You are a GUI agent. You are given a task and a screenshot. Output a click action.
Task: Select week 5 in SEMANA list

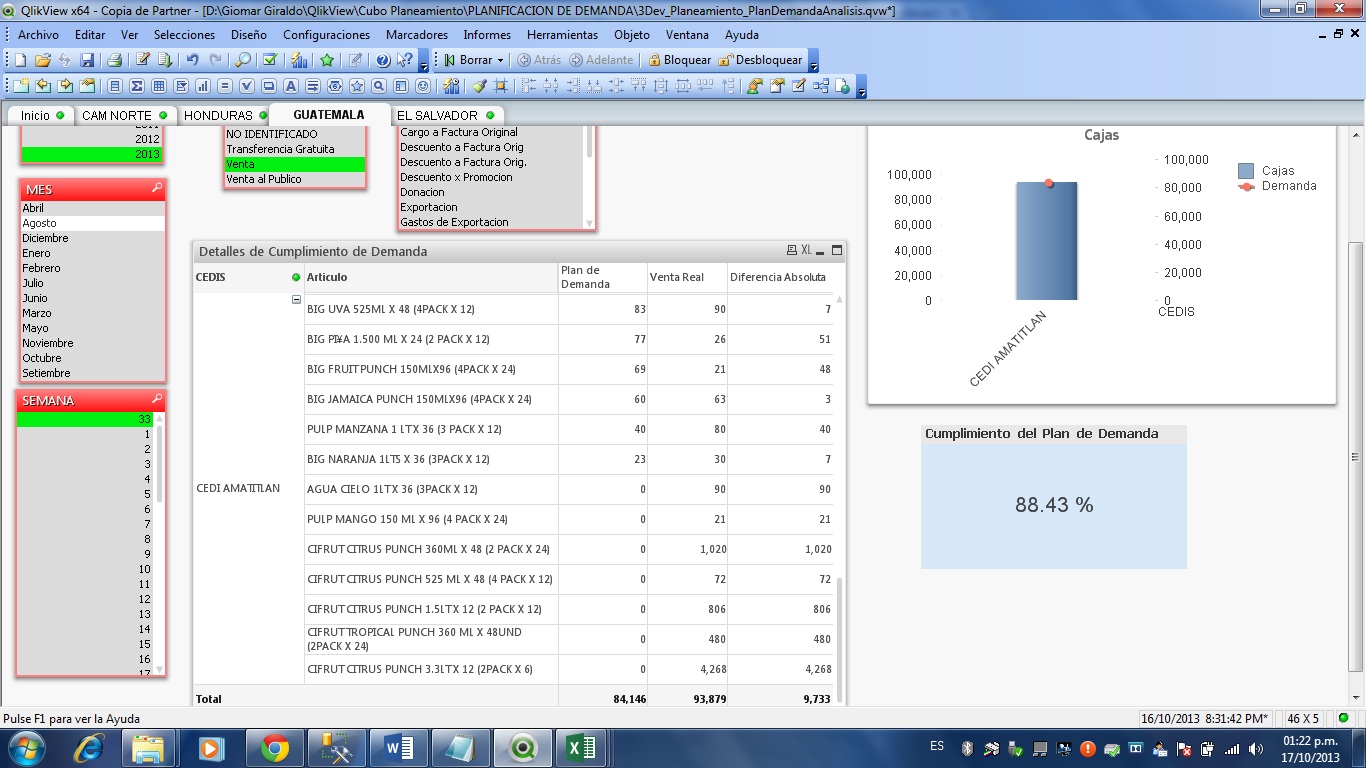[86, 494]
